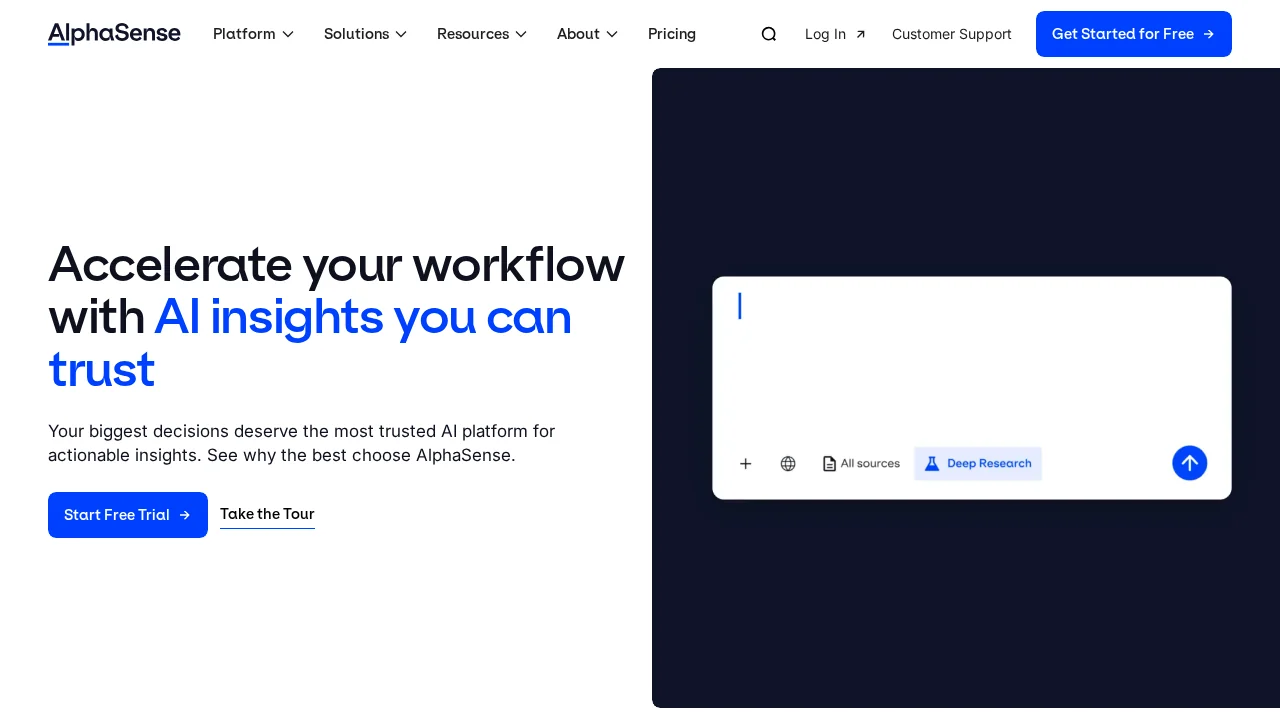This screenshot has height=720, width=1280.
Task: Open the Take the Tour link
Action: click(267, 514)
